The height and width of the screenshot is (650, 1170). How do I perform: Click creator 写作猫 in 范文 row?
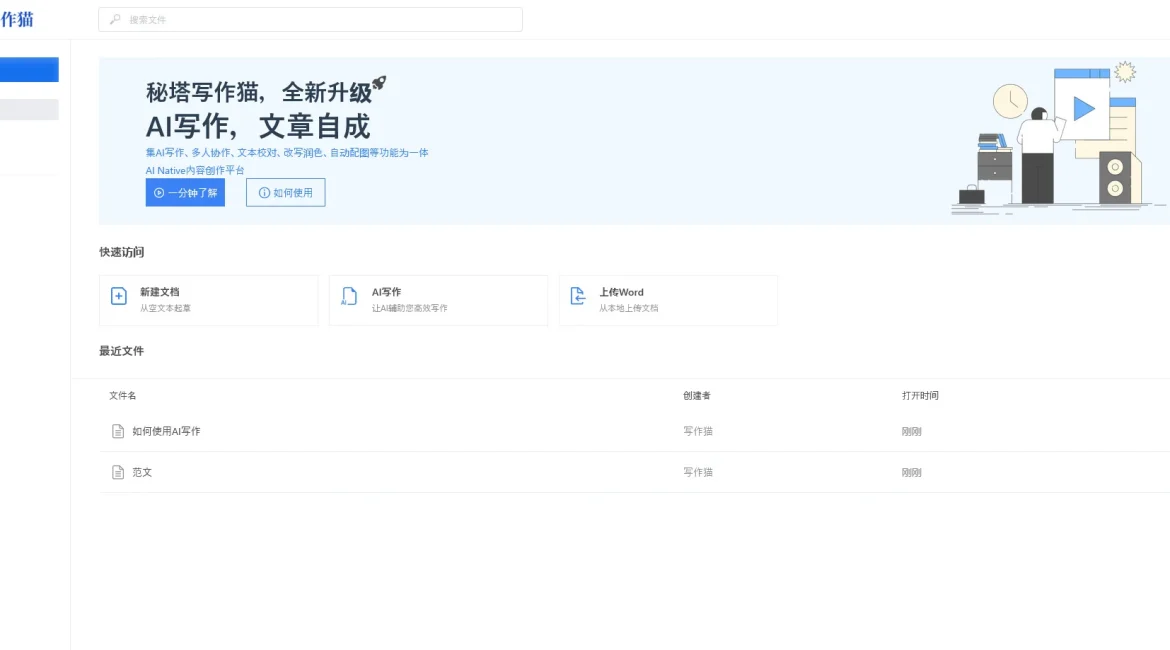pyautogui.click(x=698, y=472)
